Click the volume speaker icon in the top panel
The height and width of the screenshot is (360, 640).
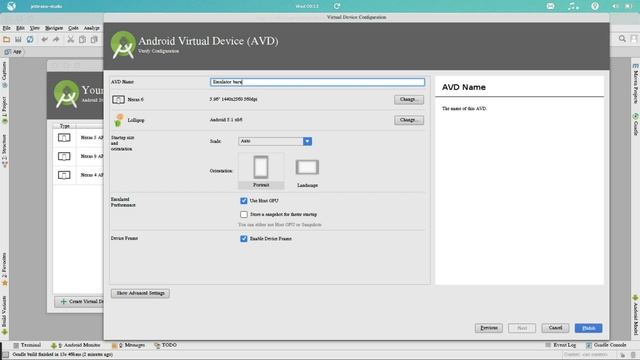pyautogui.click(x=615, y=6)
